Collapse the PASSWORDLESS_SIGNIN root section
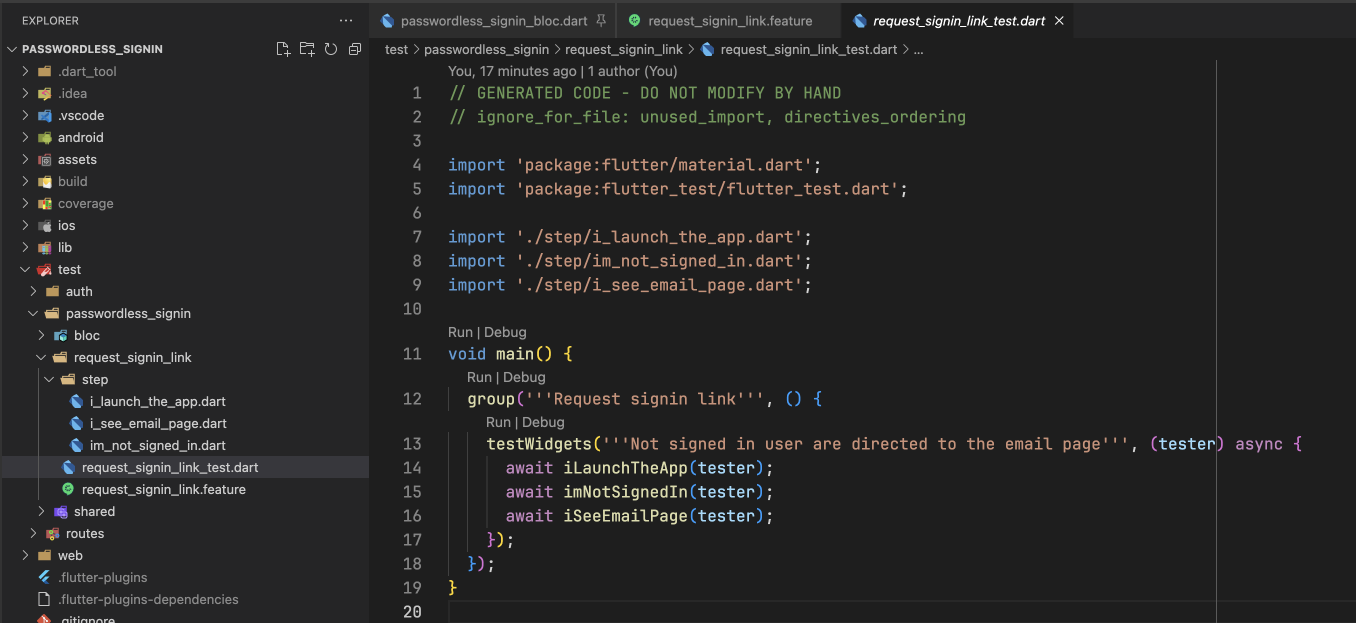 click(12, 49)
